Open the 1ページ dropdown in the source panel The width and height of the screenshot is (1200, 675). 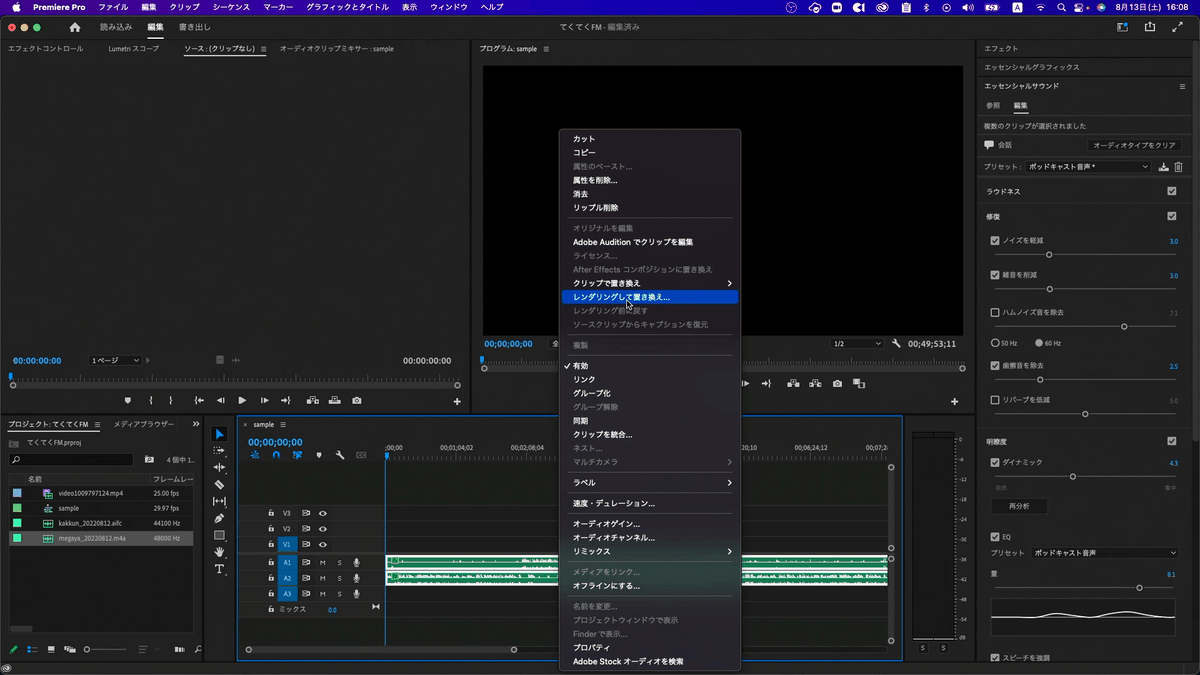pos(113,360)
